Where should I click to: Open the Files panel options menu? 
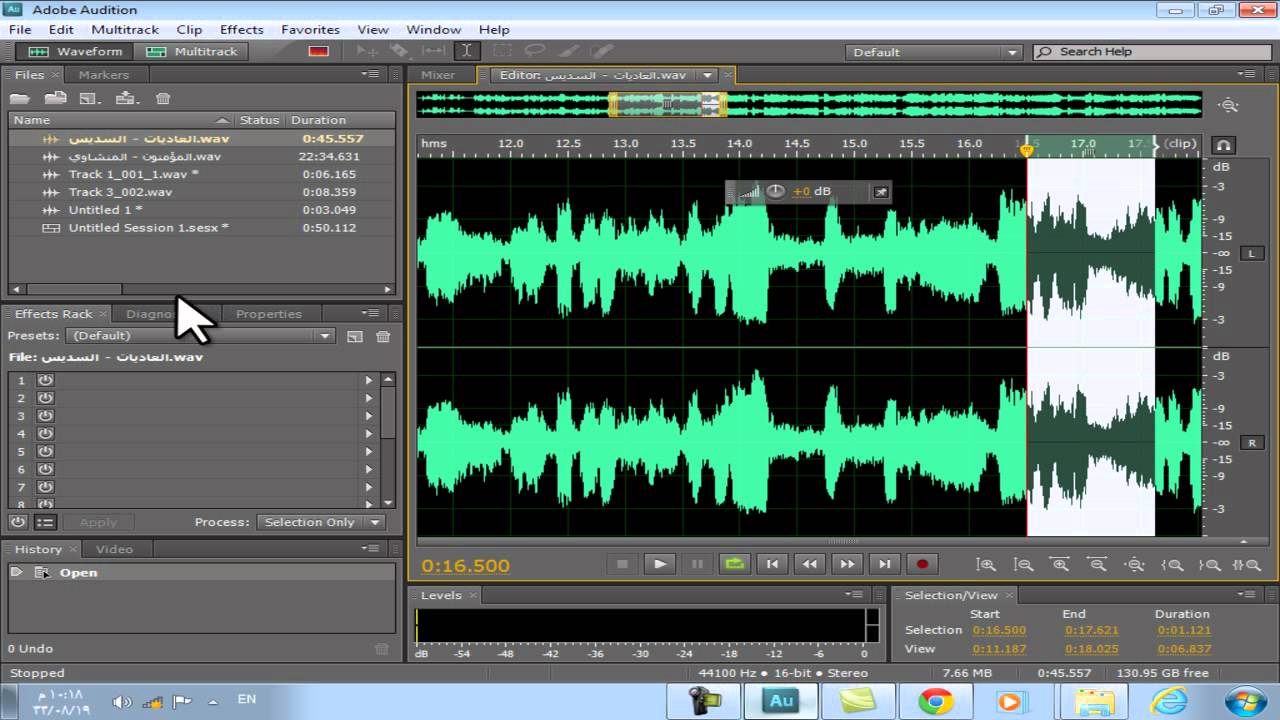click(x=371, y=74)
